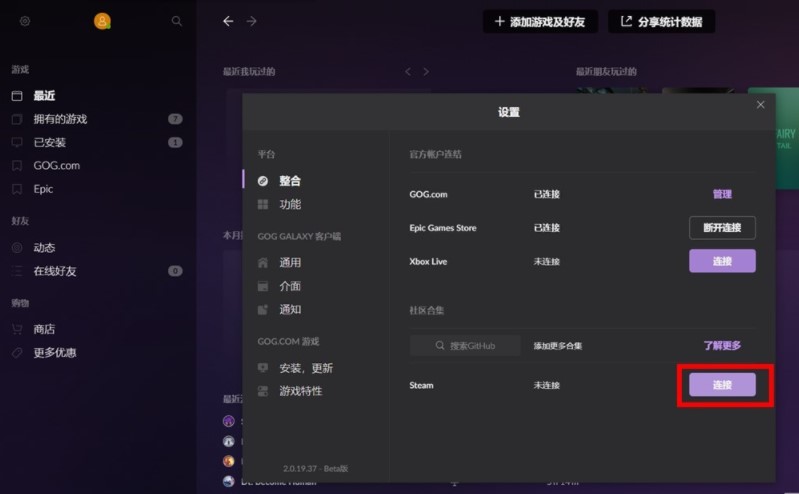The width and height of the screenshot is (799, 494).
Task: Open 商店 store page
Action: [44, 329]
